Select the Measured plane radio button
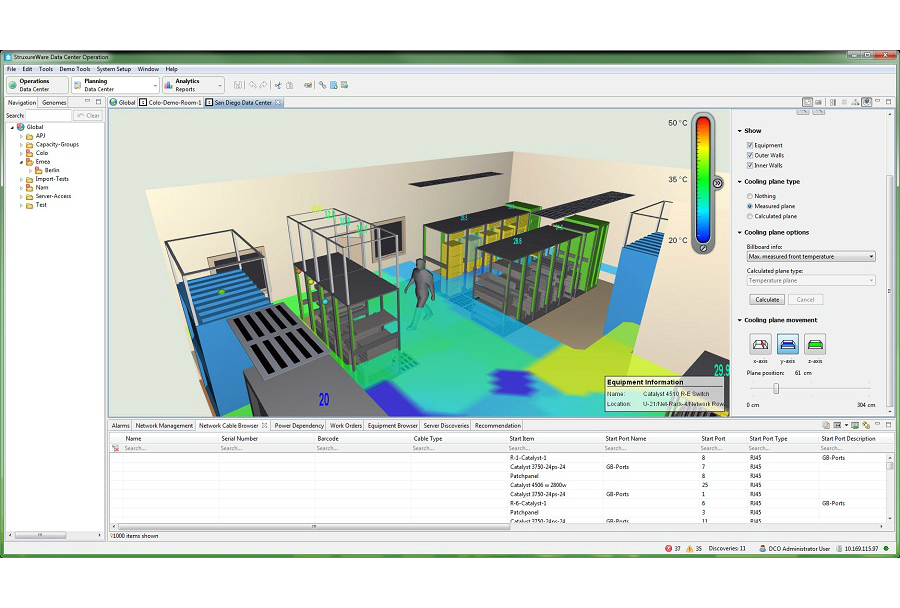900x608 pixels. click(x=750, y=206)
